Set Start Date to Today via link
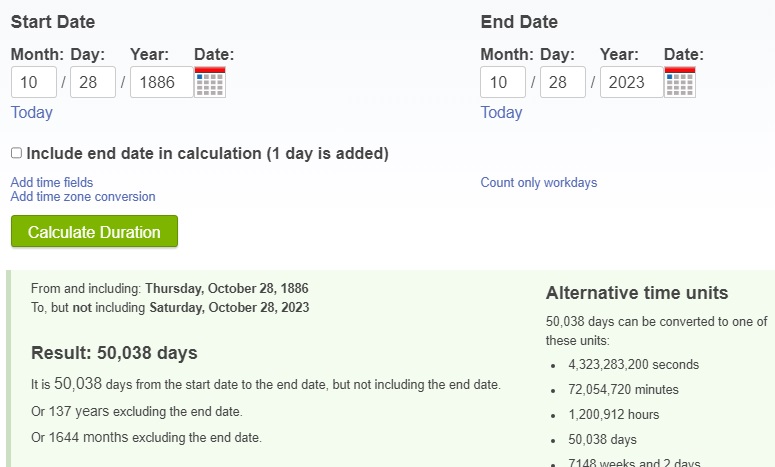The height and width of the screenshot is (467, 775). (x=32, y=112)
